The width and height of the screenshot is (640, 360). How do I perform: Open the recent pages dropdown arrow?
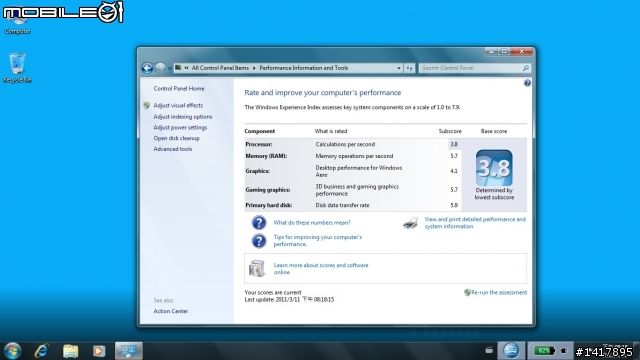point(169,68)
